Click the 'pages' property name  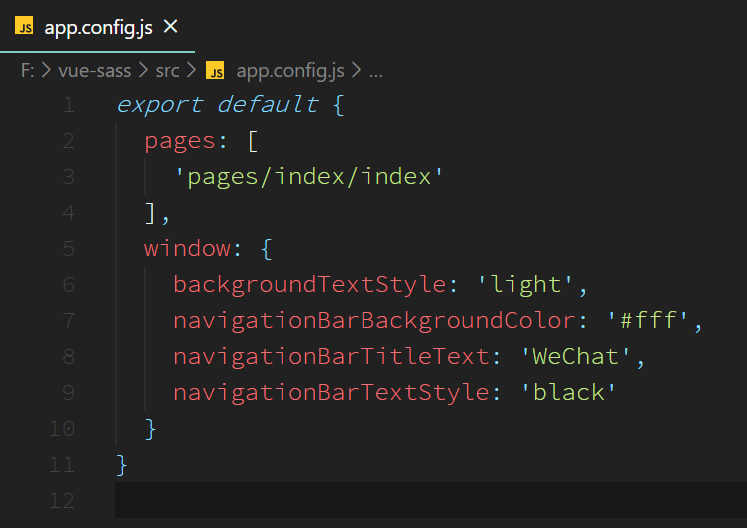(x=180, y=142)
